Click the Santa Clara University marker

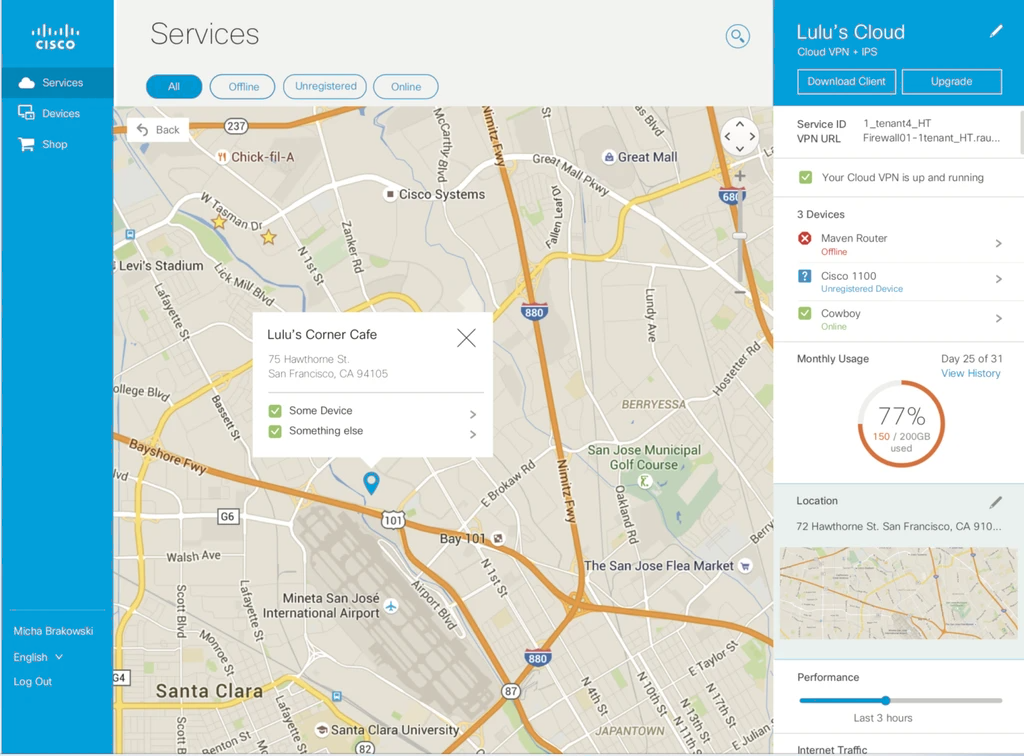pyautogui.click(x=321, y=729)
